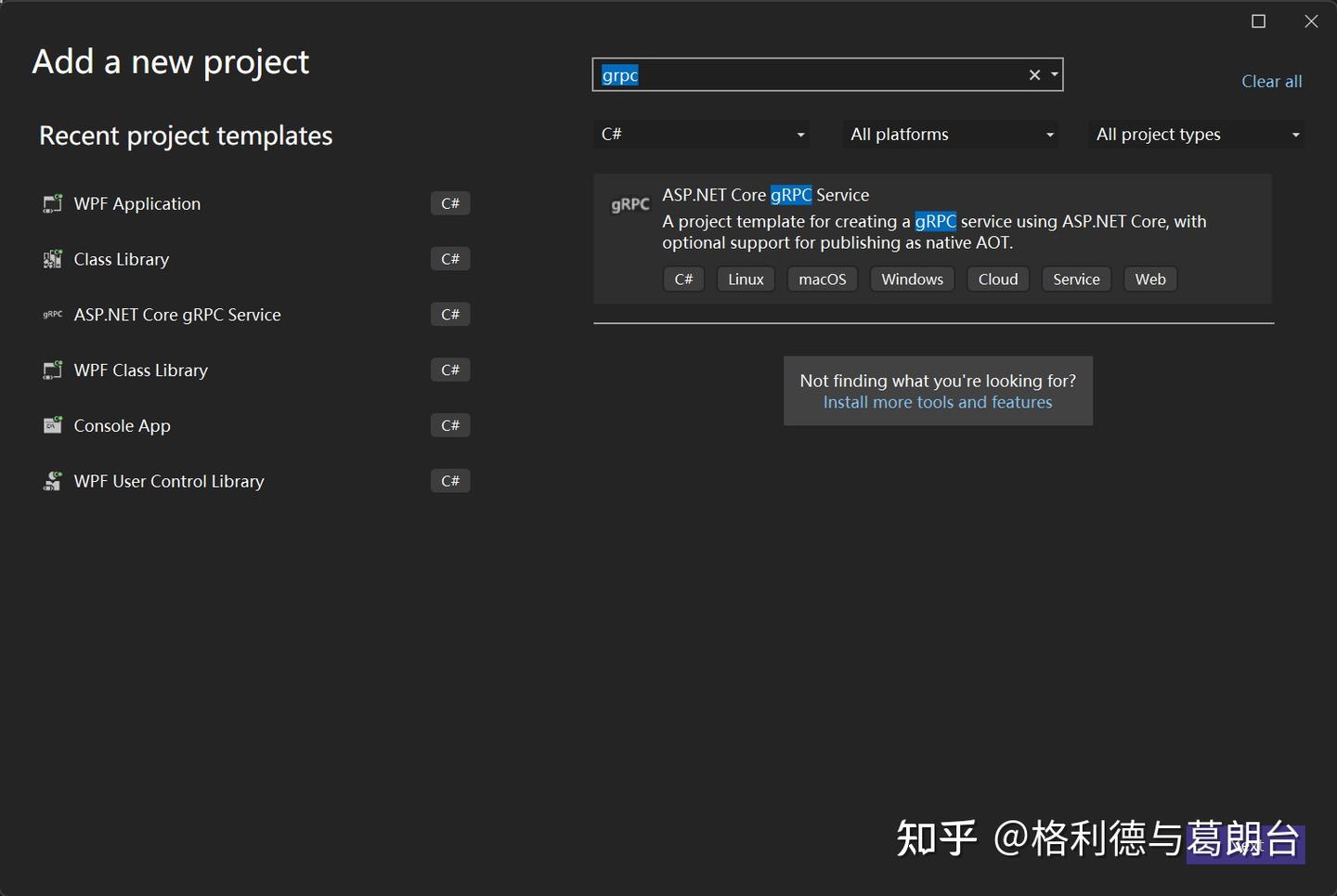The width and height of the screenshot is (1337, 896).
Task: Click the Windows tag on the gRPC template
Action: click(912, 279)
